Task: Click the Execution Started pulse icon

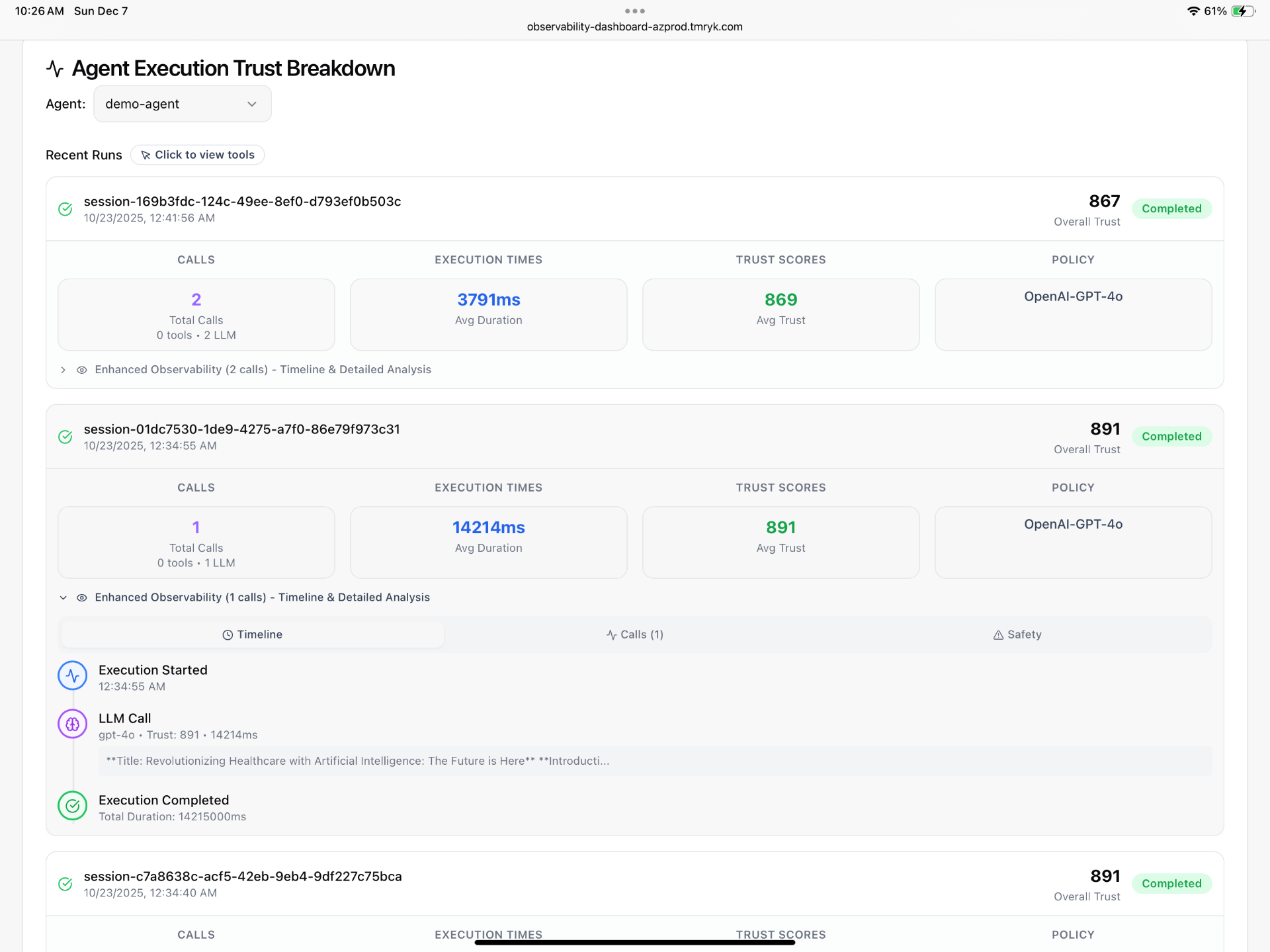Action: [73, 676]
